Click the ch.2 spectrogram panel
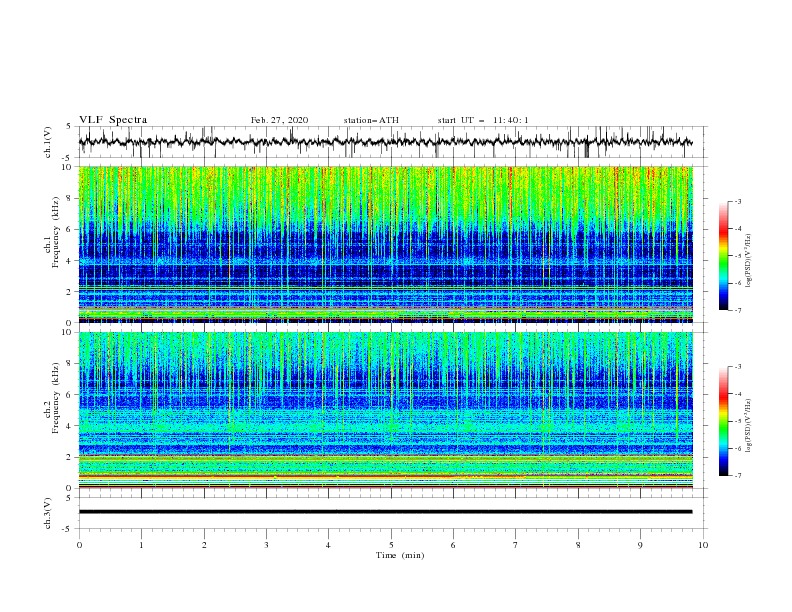The width and height of the screenshot is (792, 612). pos(385,410)
